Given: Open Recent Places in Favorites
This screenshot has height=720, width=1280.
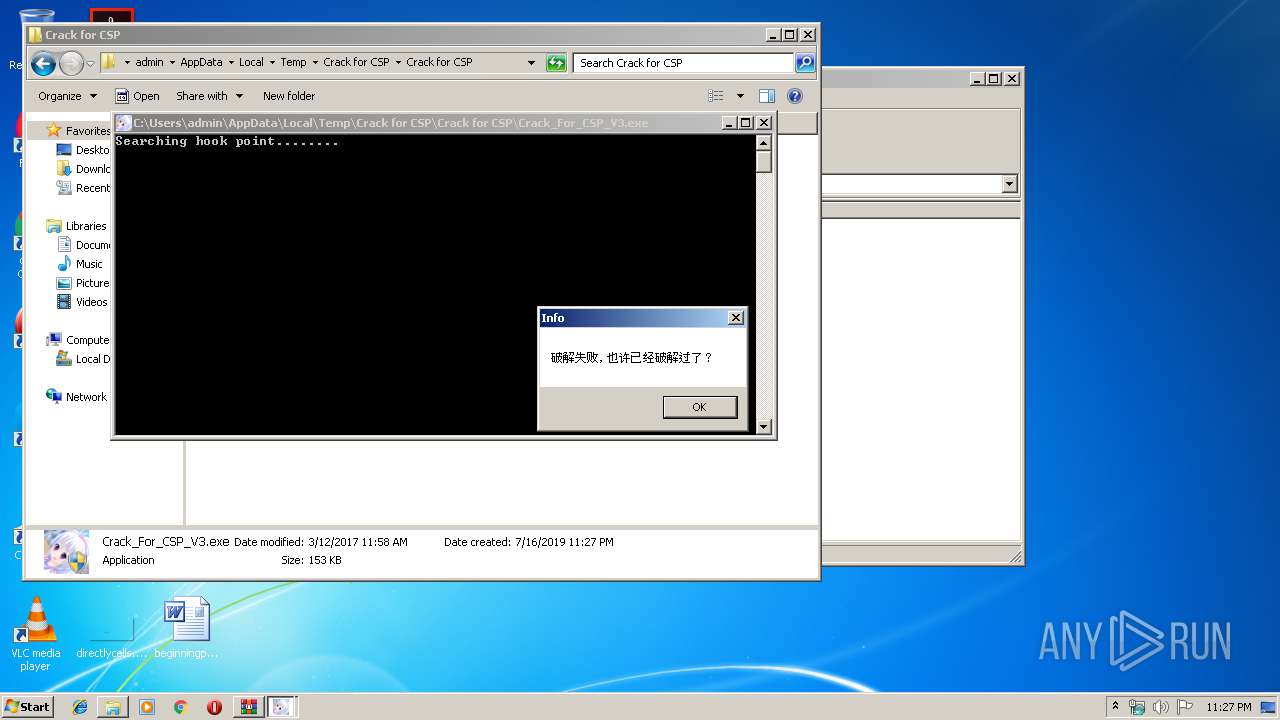Looking at the screenshot, I should pyautogui.click(x=84, y=188).
